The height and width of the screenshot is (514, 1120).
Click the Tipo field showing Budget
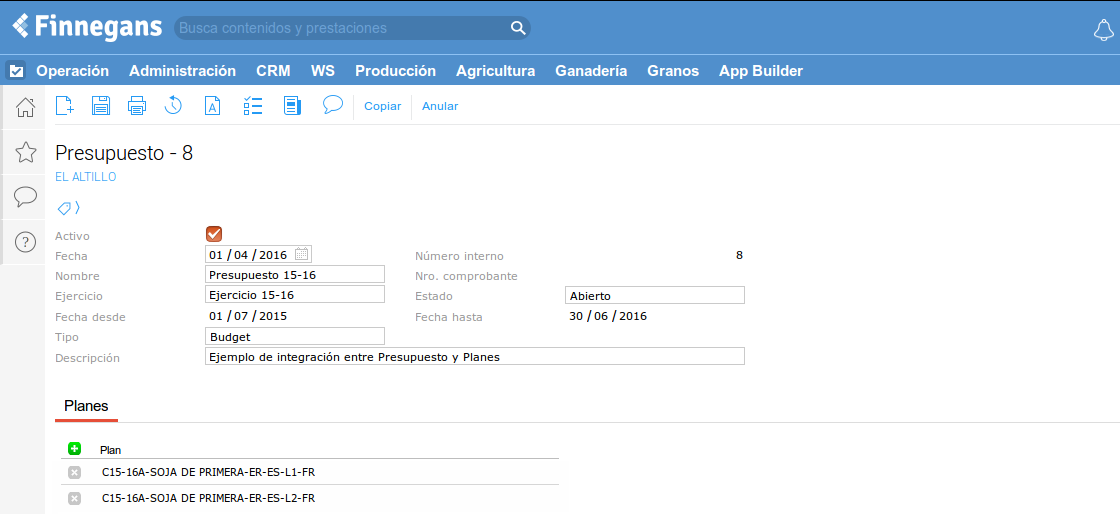point(295,336)
